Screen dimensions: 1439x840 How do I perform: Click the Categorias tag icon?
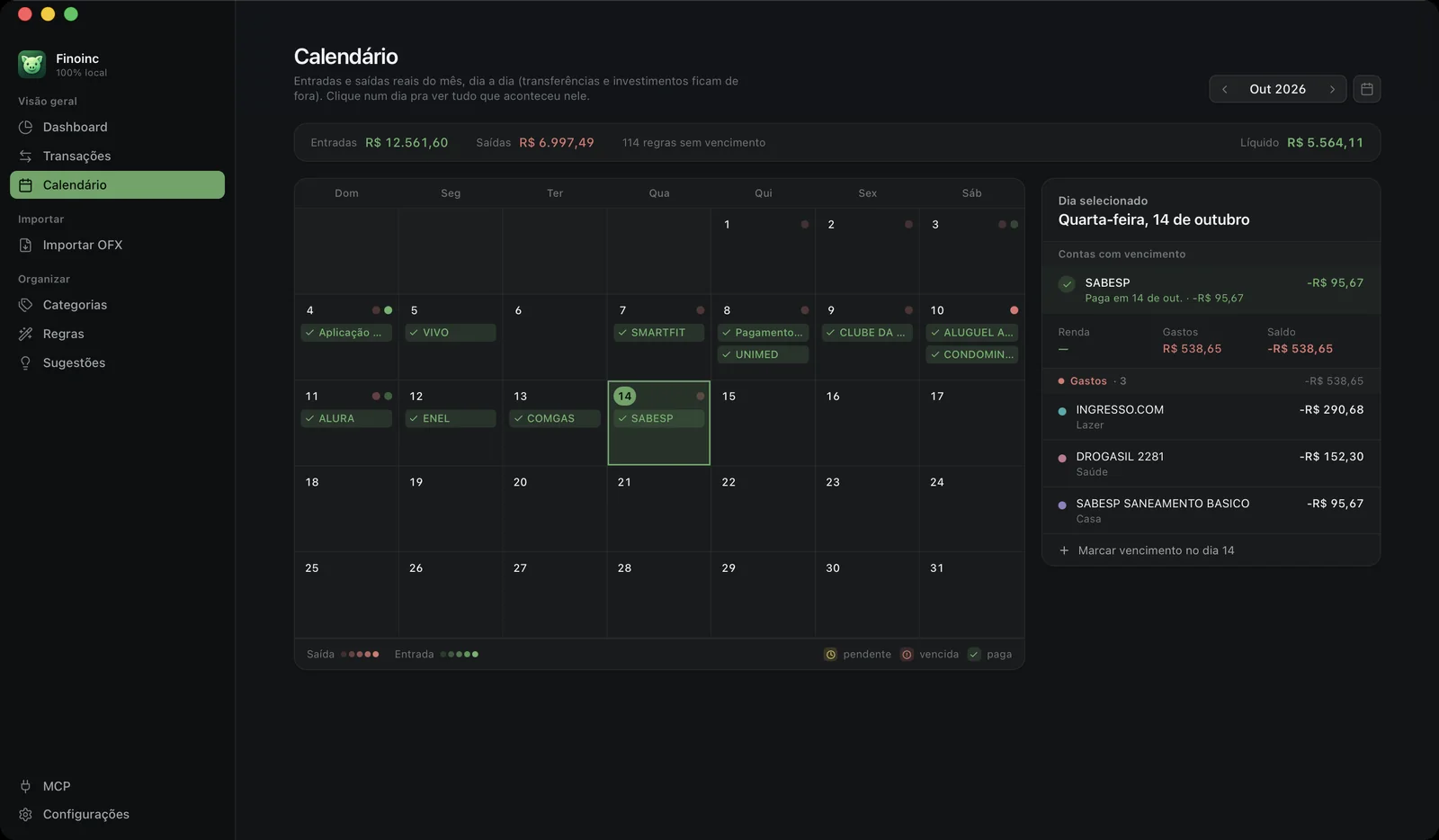(25, 305)
